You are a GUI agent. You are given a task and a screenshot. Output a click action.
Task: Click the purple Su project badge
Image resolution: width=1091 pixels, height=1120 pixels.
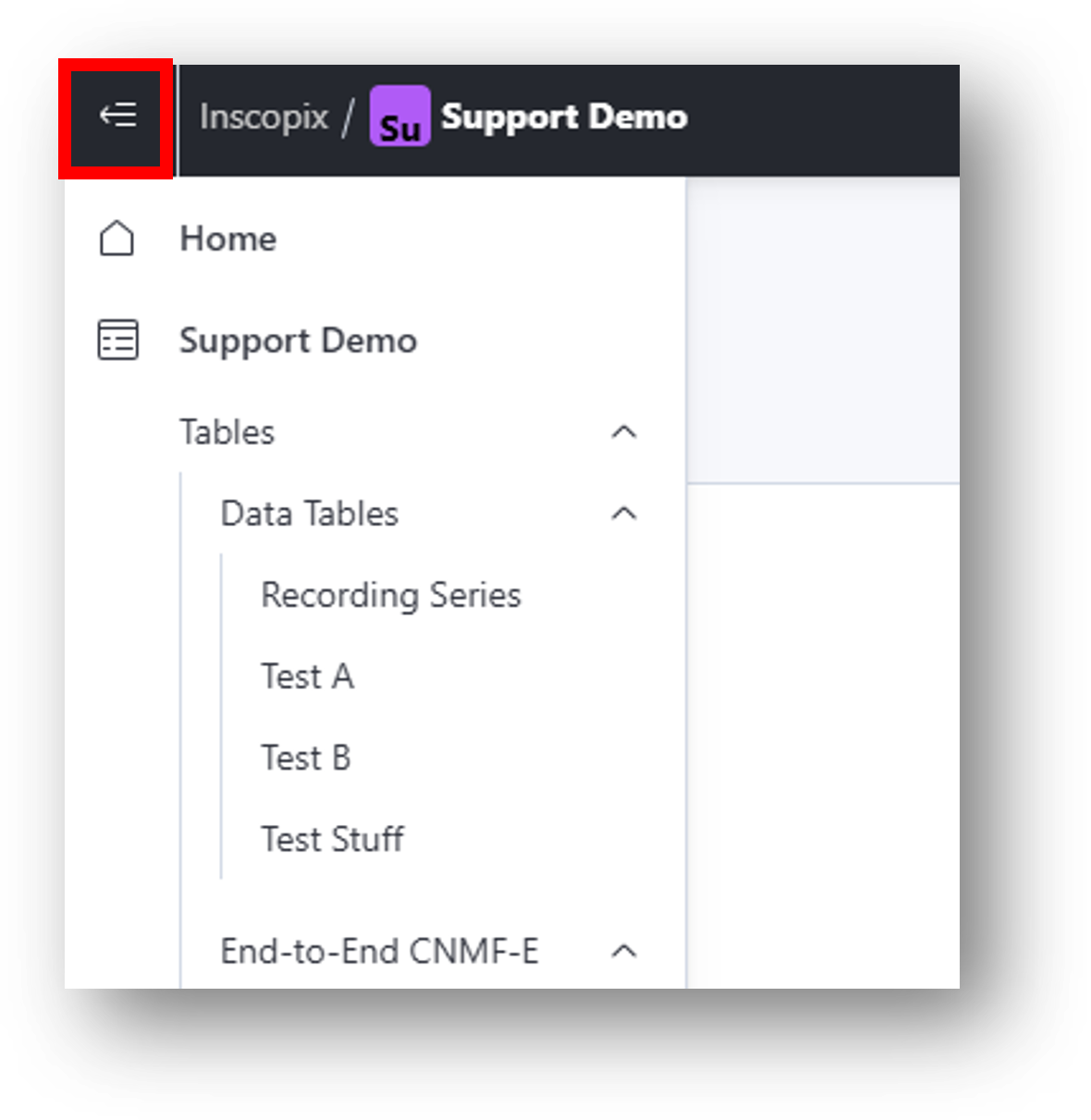pyautogui.click(x=399, y=117)
